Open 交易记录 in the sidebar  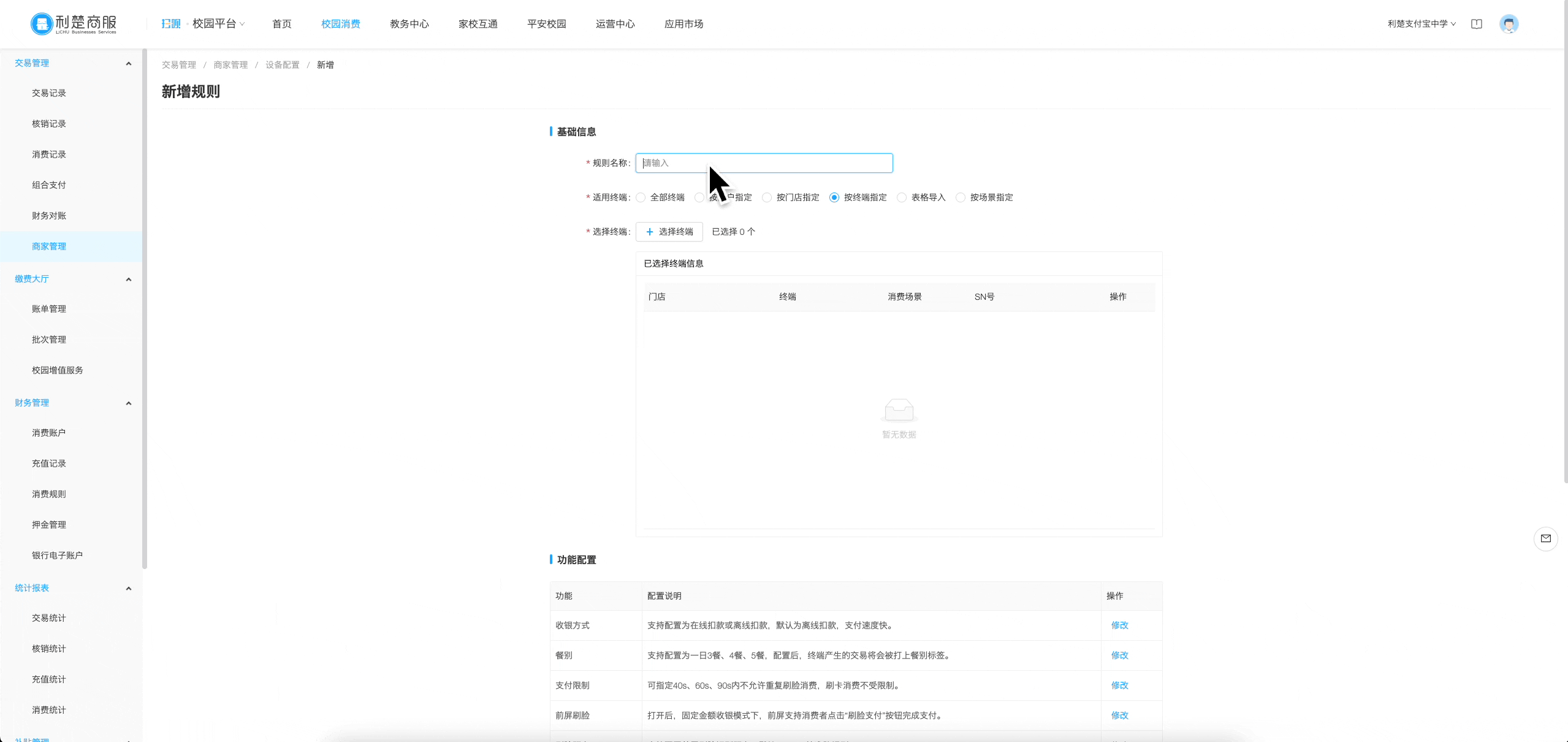[x=49, y=93]
